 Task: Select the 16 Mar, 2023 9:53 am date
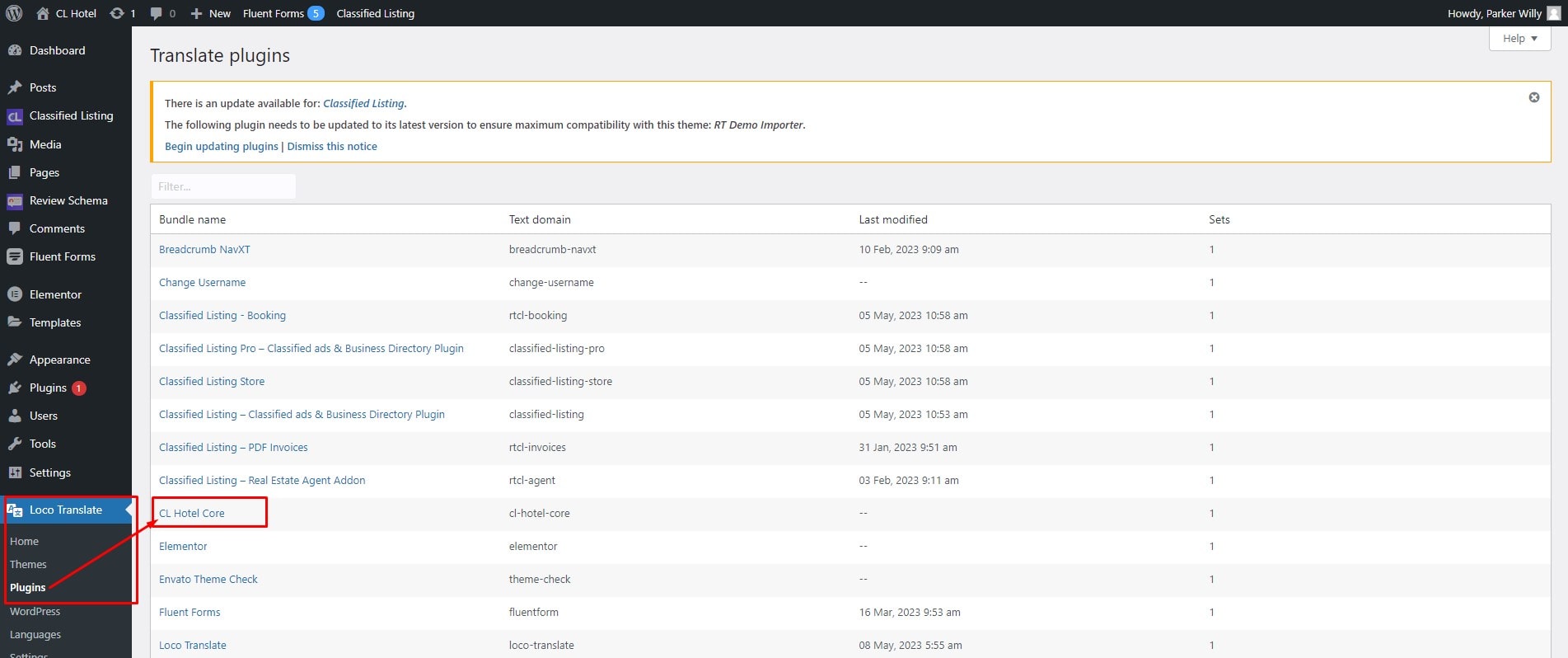(x=910, y=612)
